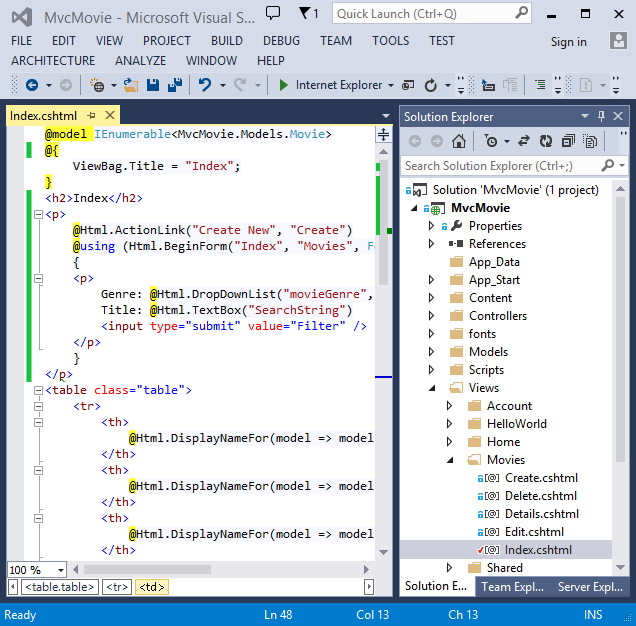Open the DEBUG menu

tap(281, 41)
